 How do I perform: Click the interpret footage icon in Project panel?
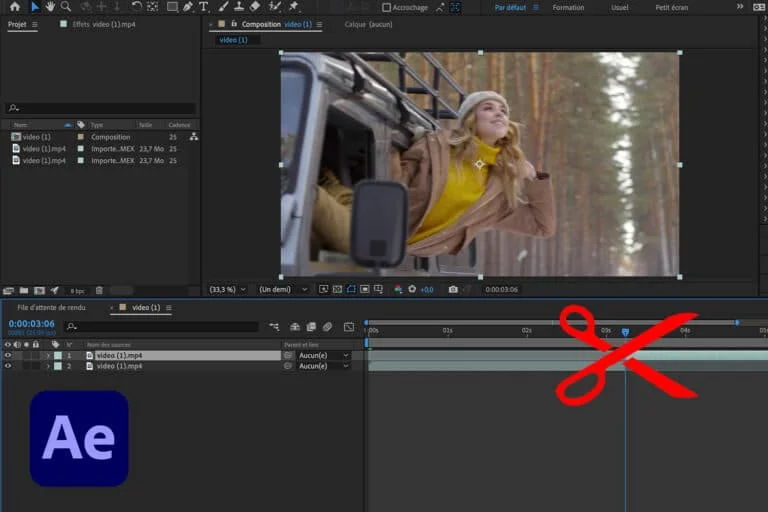(x=8, y=291)
